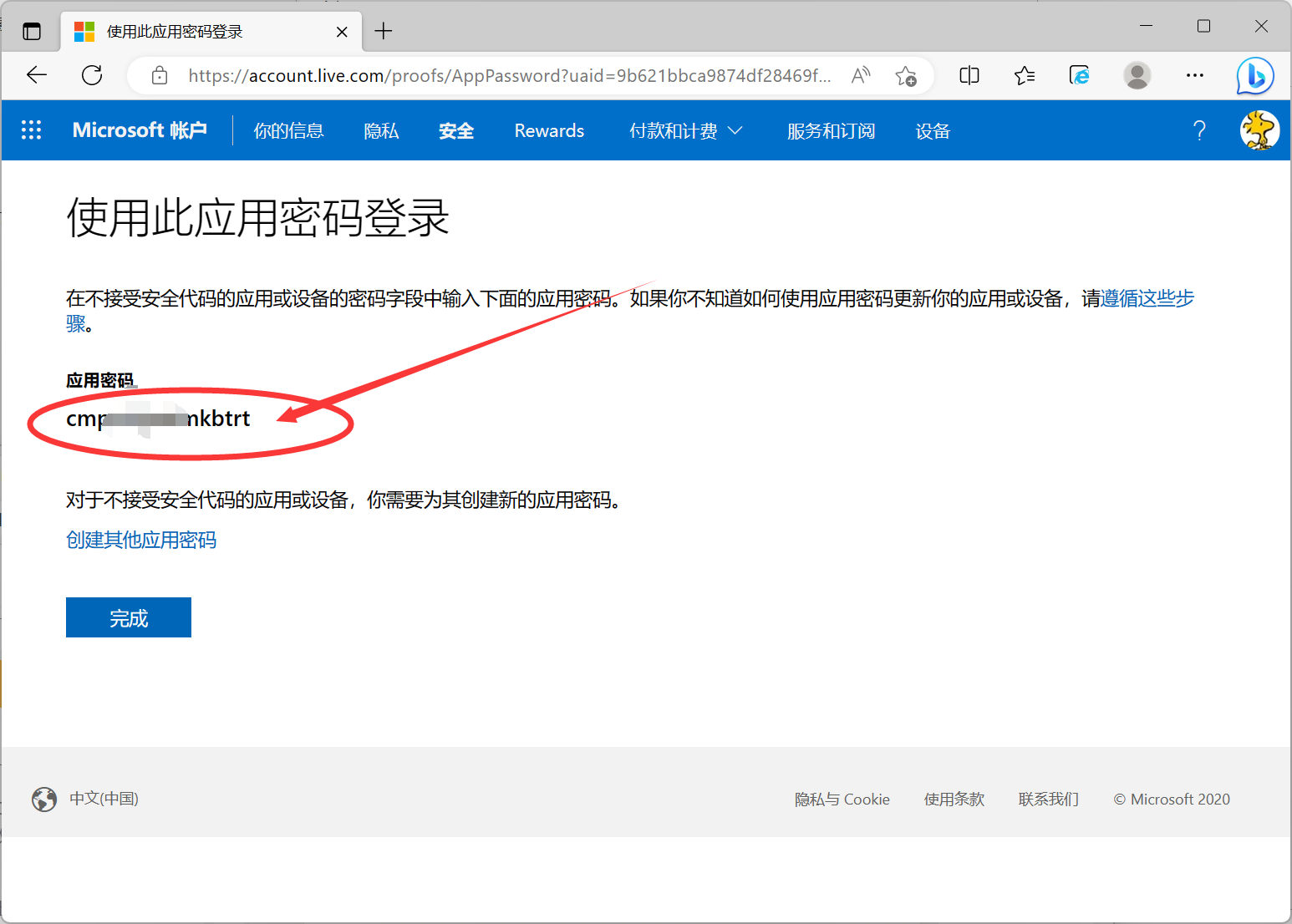
Task: Click the globe language icon in footer
Action: [44, 800]
